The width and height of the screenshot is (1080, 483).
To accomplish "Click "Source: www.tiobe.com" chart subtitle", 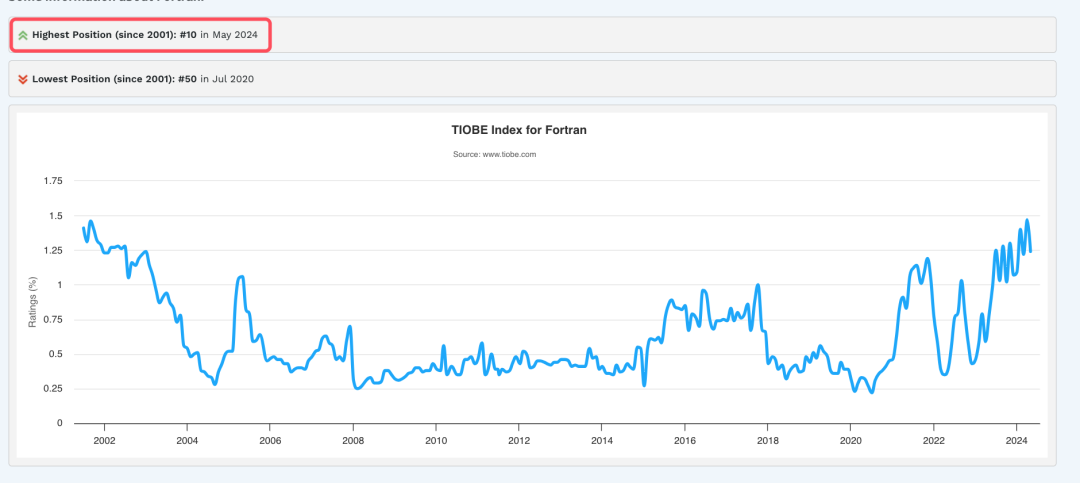I will point(495,154).
